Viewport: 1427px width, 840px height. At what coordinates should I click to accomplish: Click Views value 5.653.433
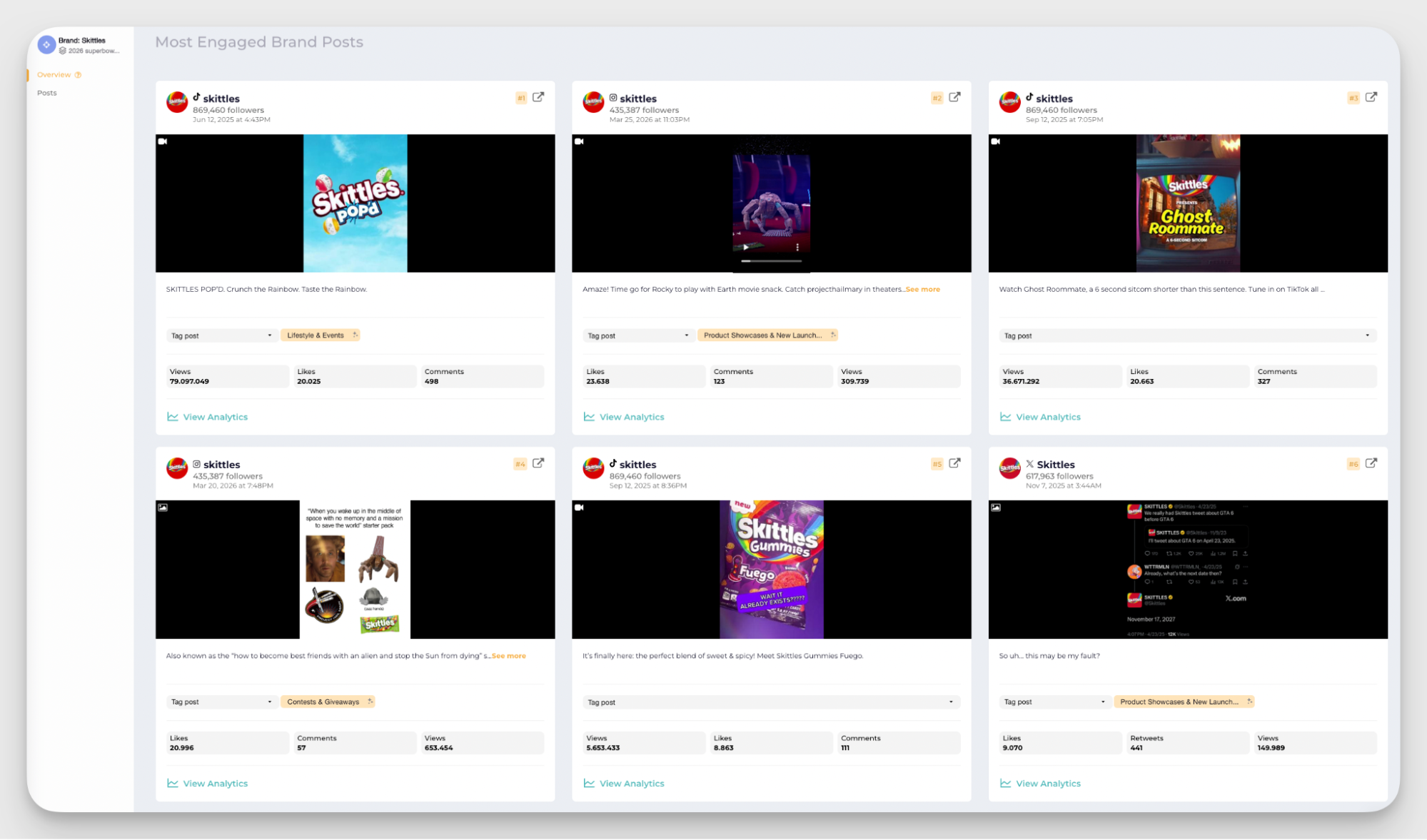tap(603, 749)
